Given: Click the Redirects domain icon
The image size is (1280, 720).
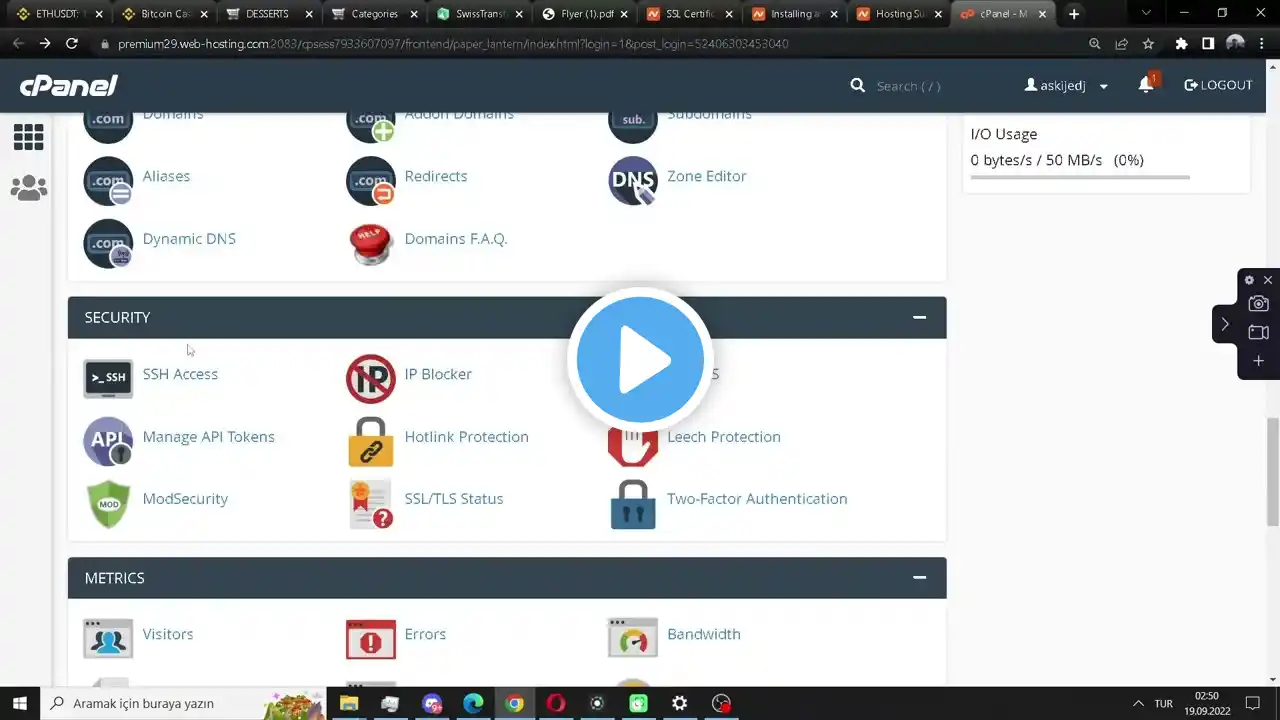Looking at the screenshot, I should [370, 180].
